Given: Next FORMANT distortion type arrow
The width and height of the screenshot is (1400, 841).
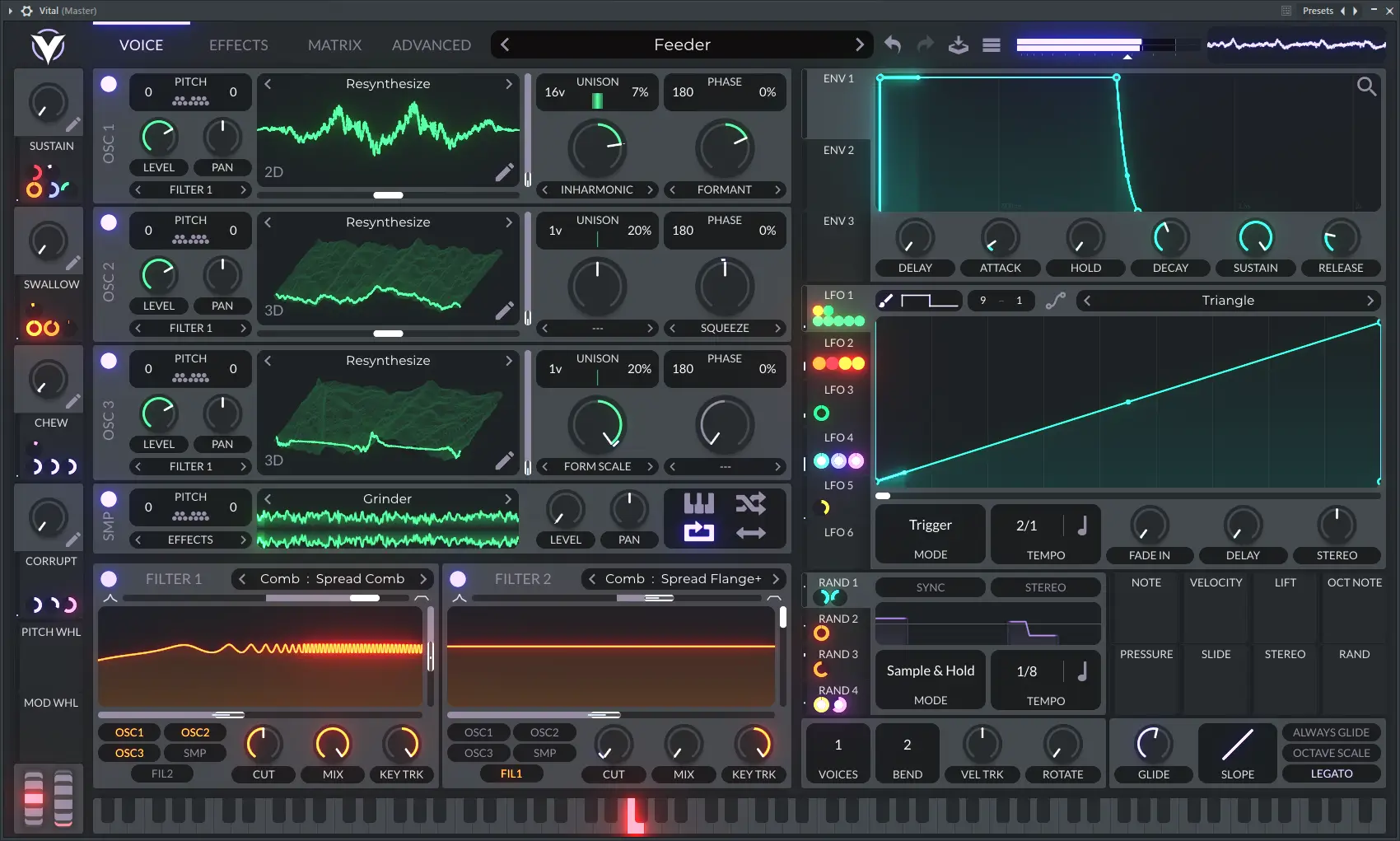Looking at the screenshot, I should pyautogui.click(x=777, y=189).
